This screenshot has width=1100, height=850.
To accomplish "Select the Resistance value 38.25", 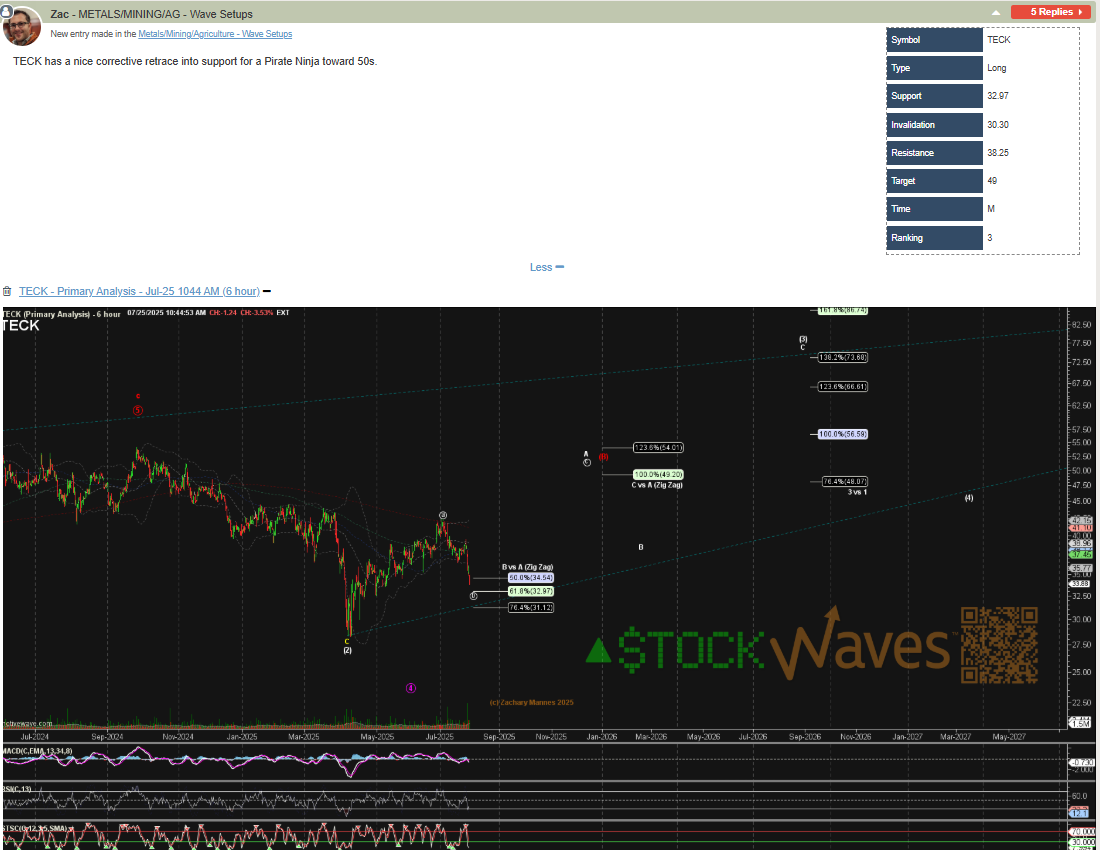I will pyautogui.click(x=998, y=153).
